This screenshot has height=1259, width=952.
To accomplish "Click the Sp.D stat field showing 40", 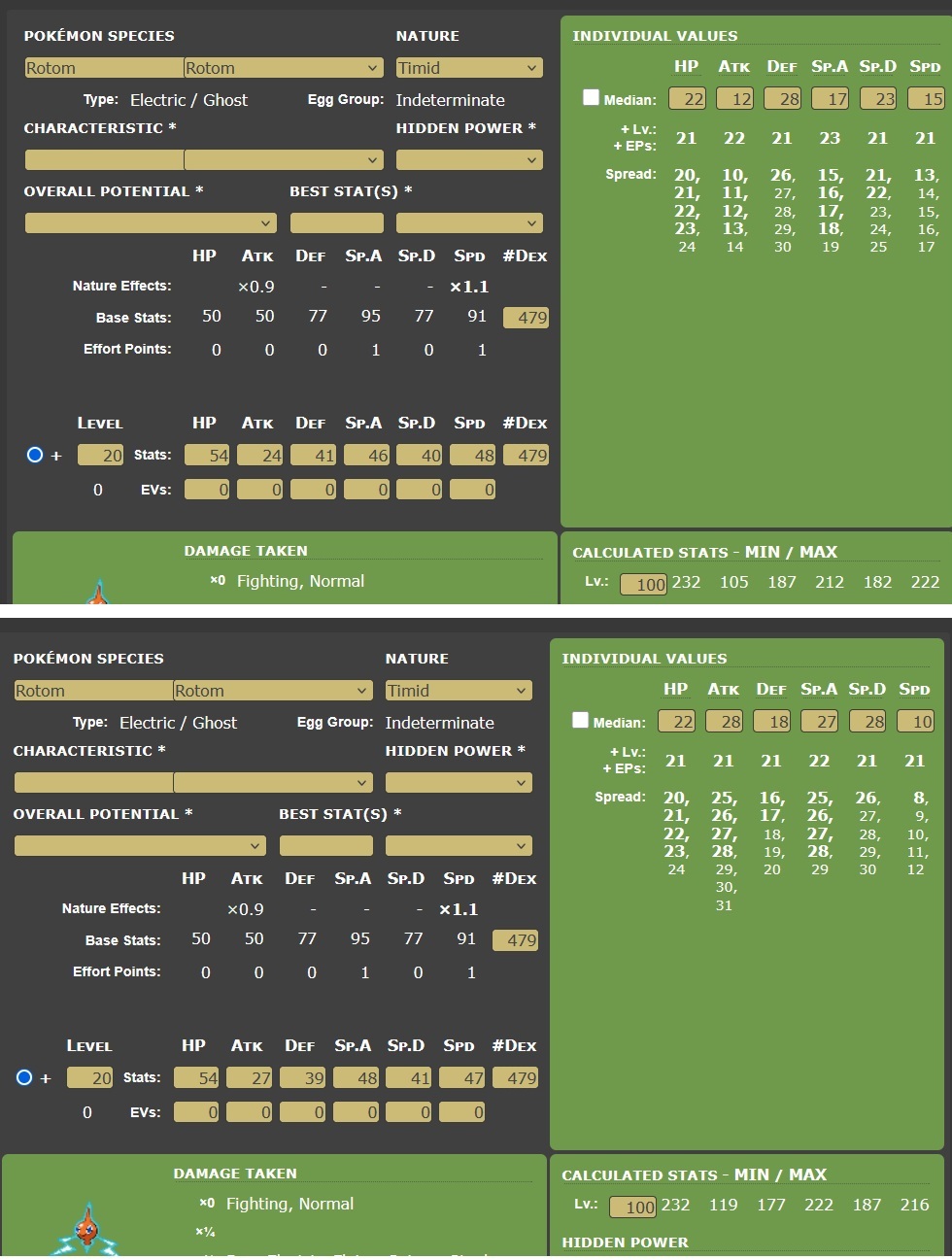I will (x=420, y=456).
